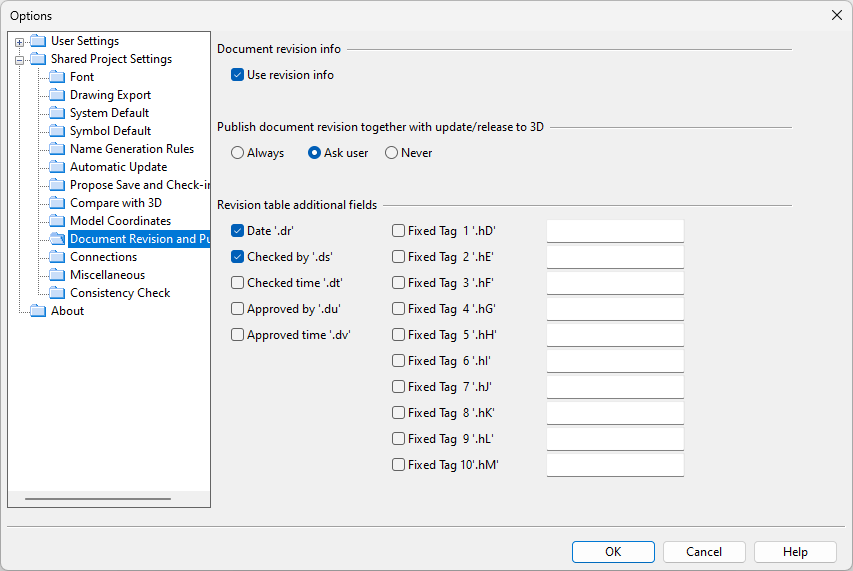Screen dimensions: 853x571
Task: Click the Connections folder icon
Action: click(57, 257)
